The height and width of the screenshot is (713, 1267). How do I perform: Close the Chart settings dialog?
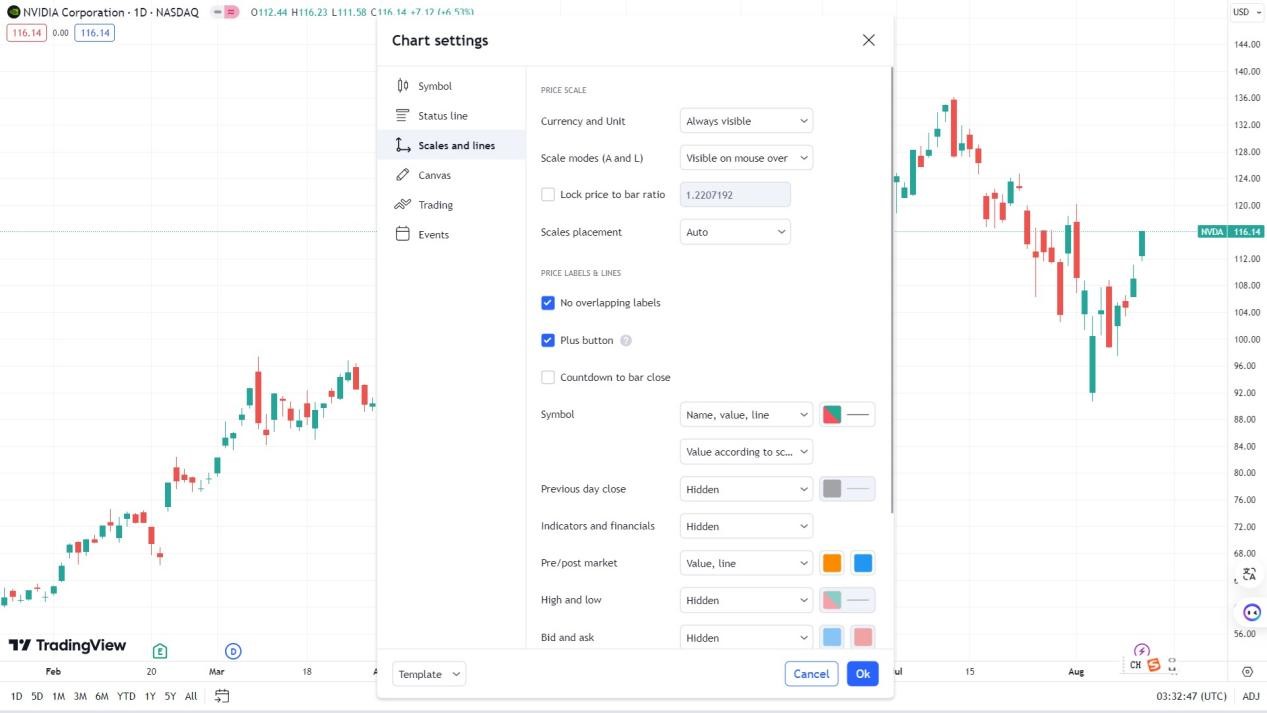(868, 40)
